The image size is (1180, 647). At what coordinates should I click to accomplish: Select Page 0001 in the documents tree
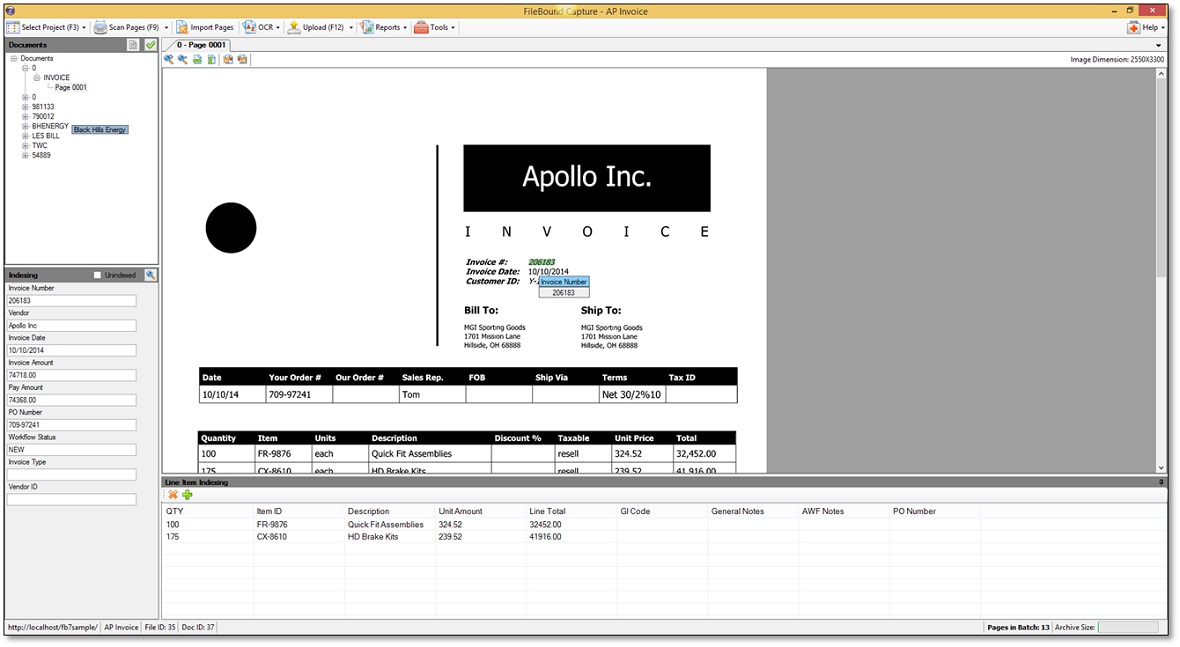click(x=70, y=88)
